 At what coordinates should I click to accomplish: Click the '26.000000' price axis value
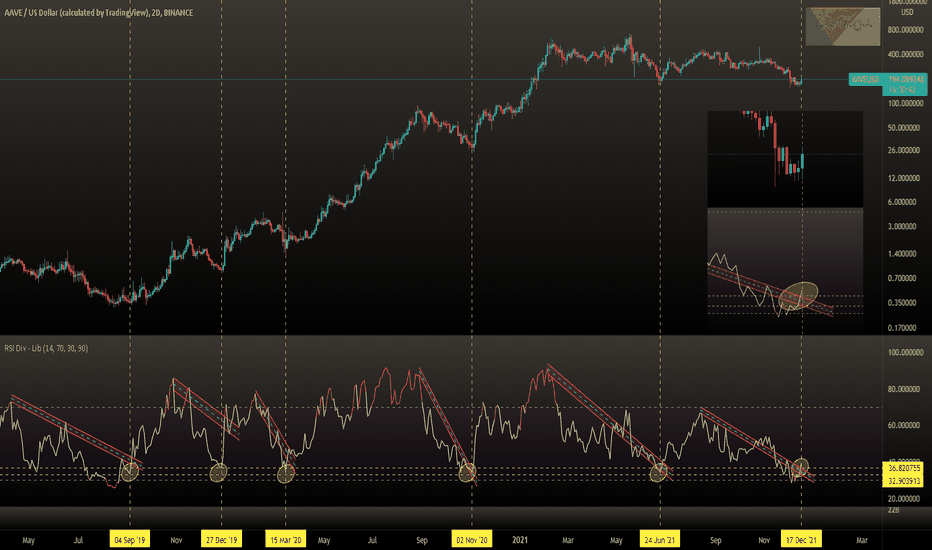[x=903, y=150]
